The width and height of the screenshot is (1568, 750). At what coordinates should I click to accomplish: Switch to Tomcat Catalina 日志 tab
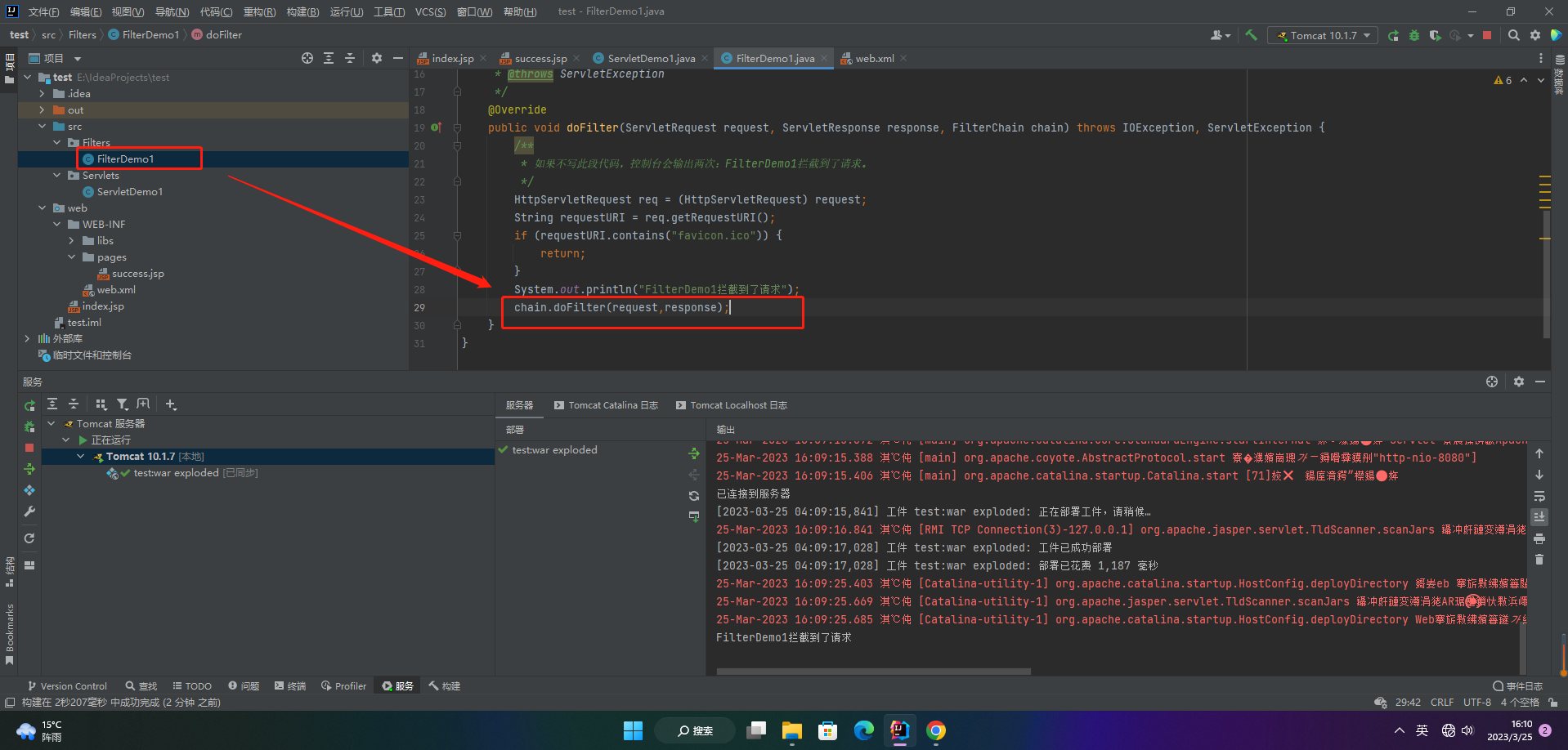(606, 405)
